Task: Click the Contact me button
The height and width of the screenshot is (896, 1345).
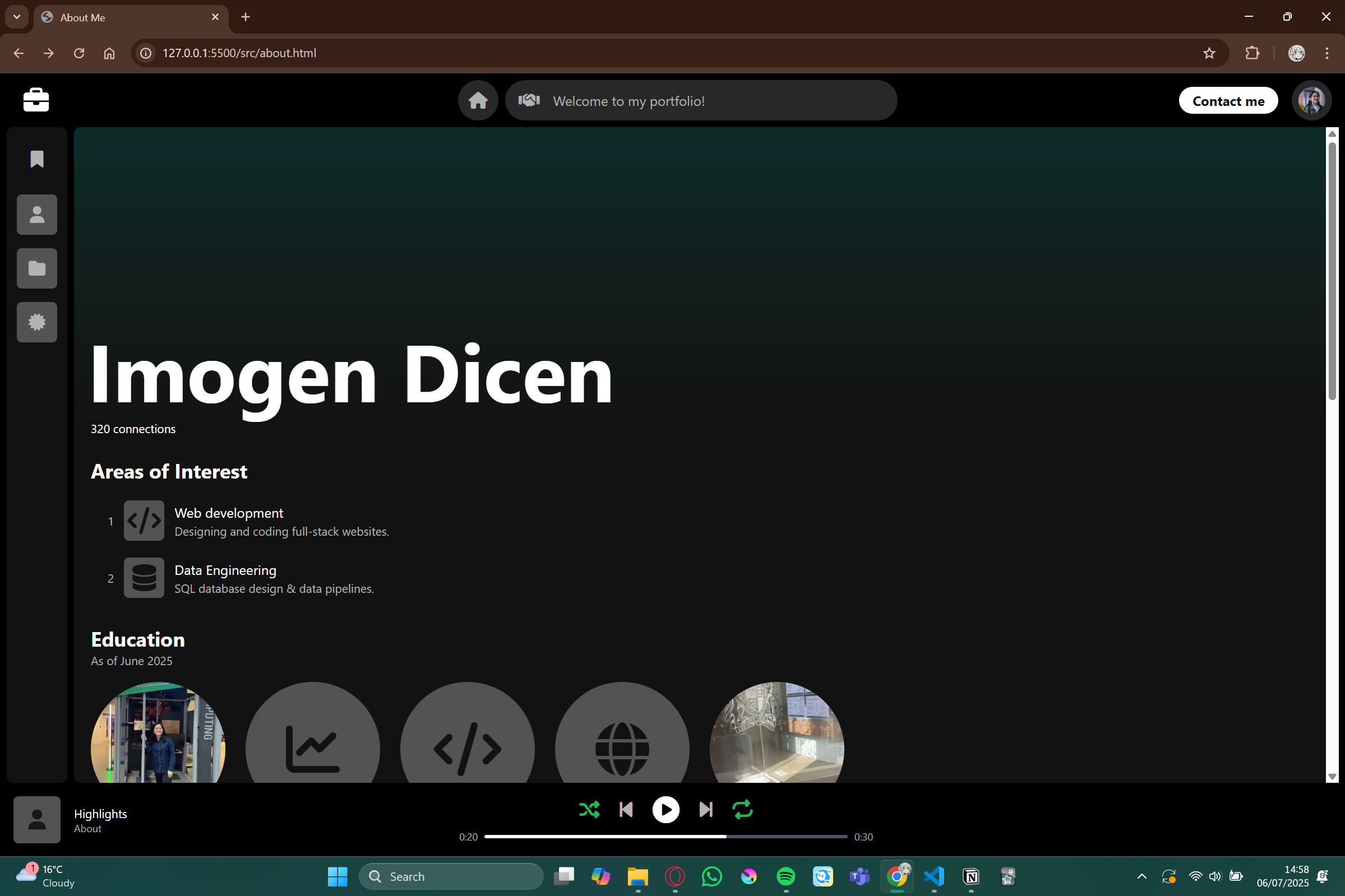Action: tap(1228, 100)
